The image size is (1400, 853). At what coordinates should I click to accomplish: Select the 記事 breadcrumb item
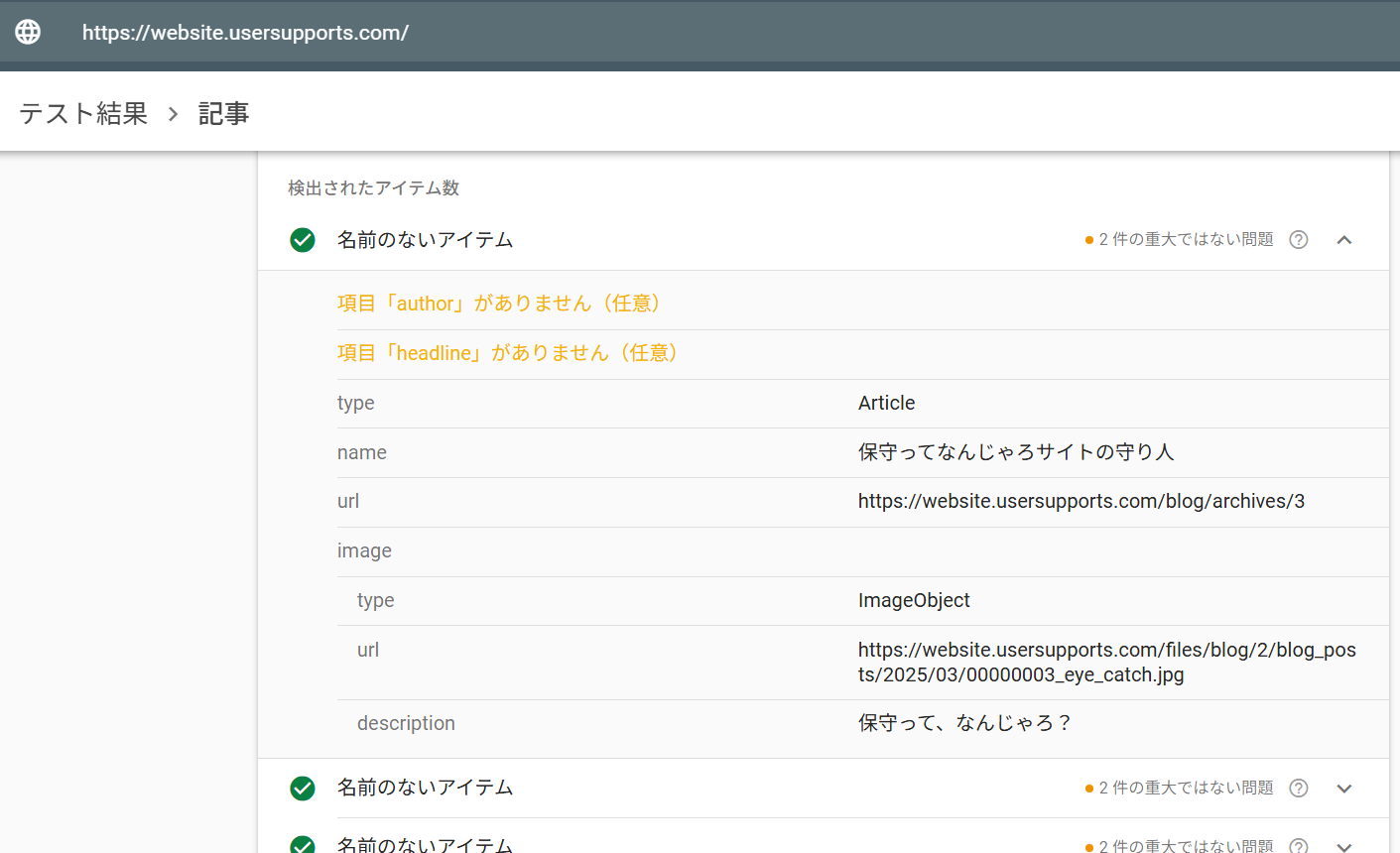coord(223,114)
